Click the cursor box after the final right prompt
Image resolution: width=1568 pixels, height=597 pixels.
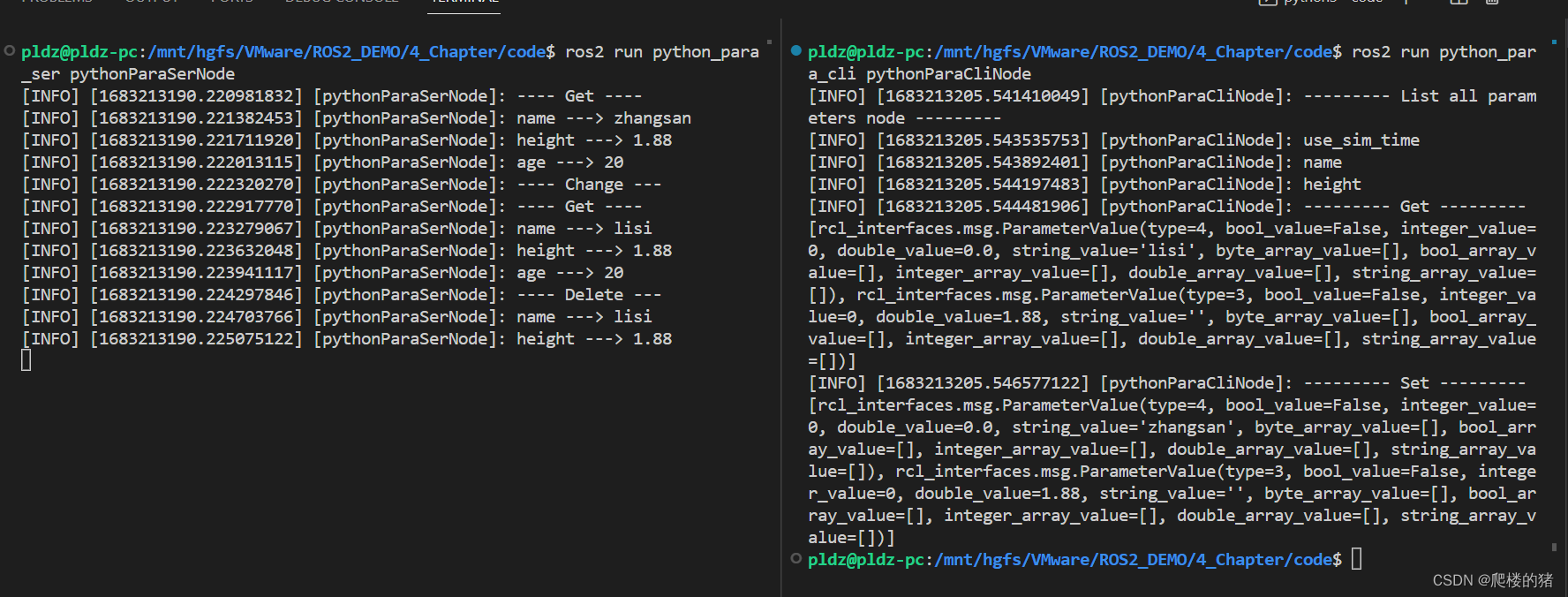1357,559
